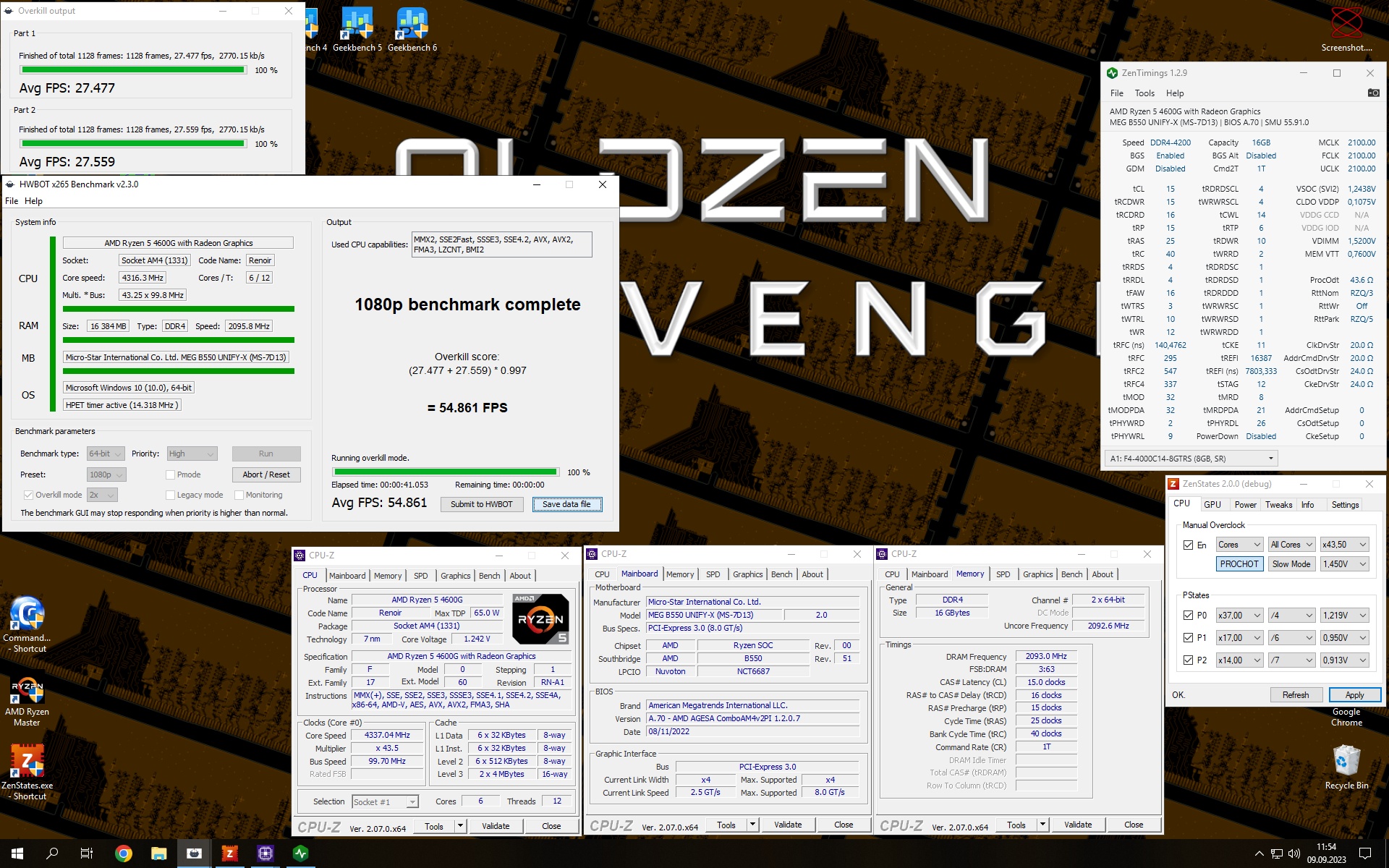Screen dimensions: 1389x868
Task: Launch the ZenStates.exe shortcut on desktop
Action: [27, 772]
